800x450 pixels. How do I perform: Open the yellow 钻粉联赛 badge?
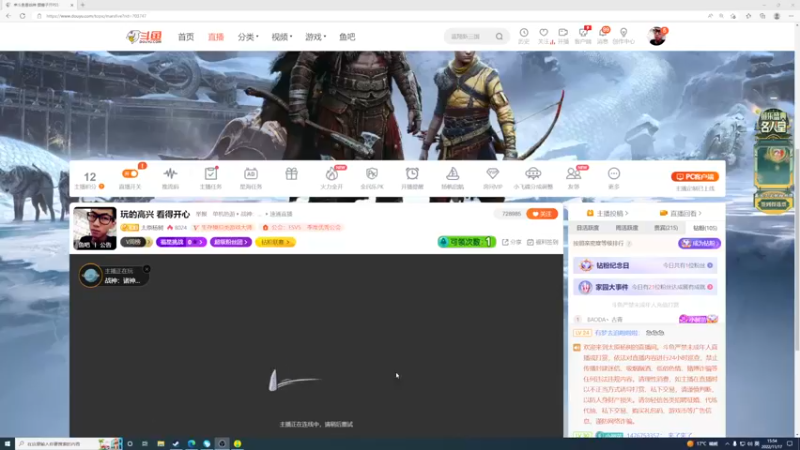275,242
